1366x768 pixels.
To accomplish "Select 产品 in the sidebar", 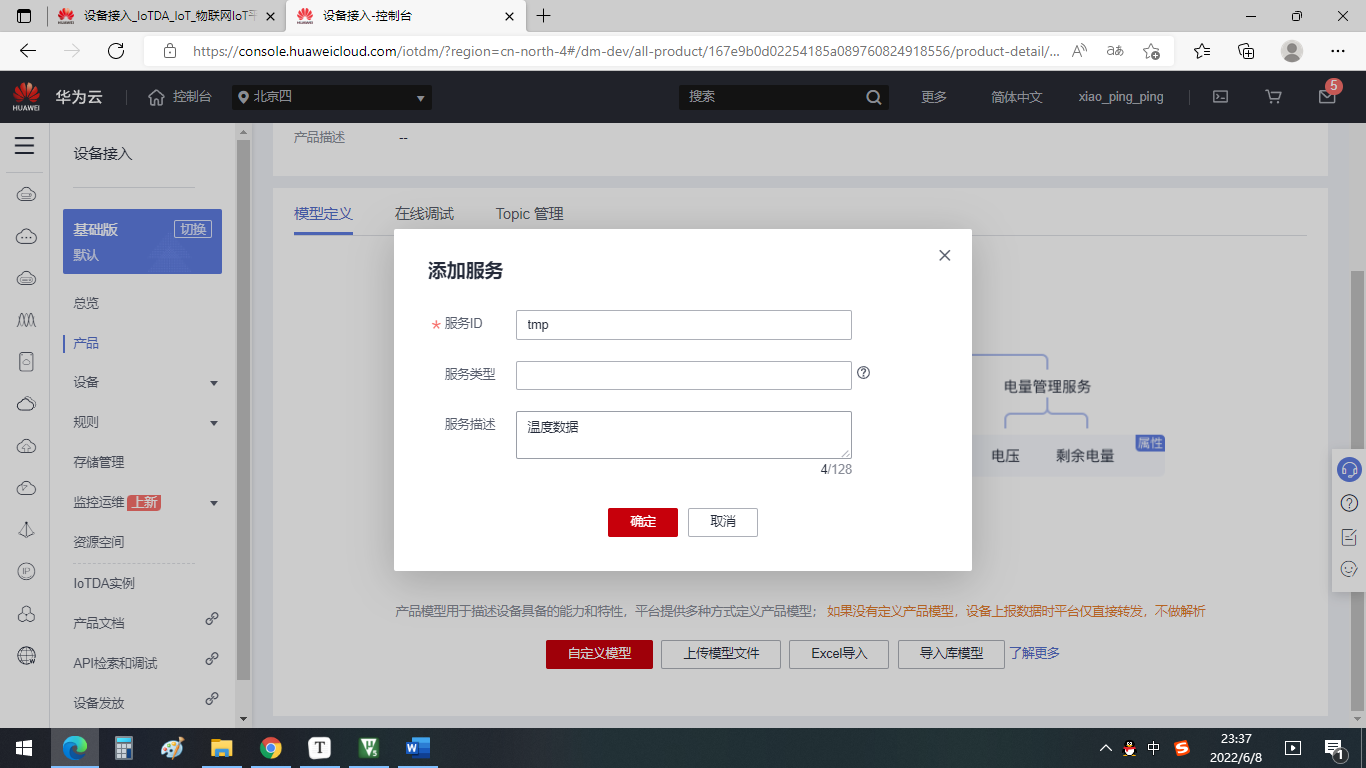I will (x=86, y=343).
